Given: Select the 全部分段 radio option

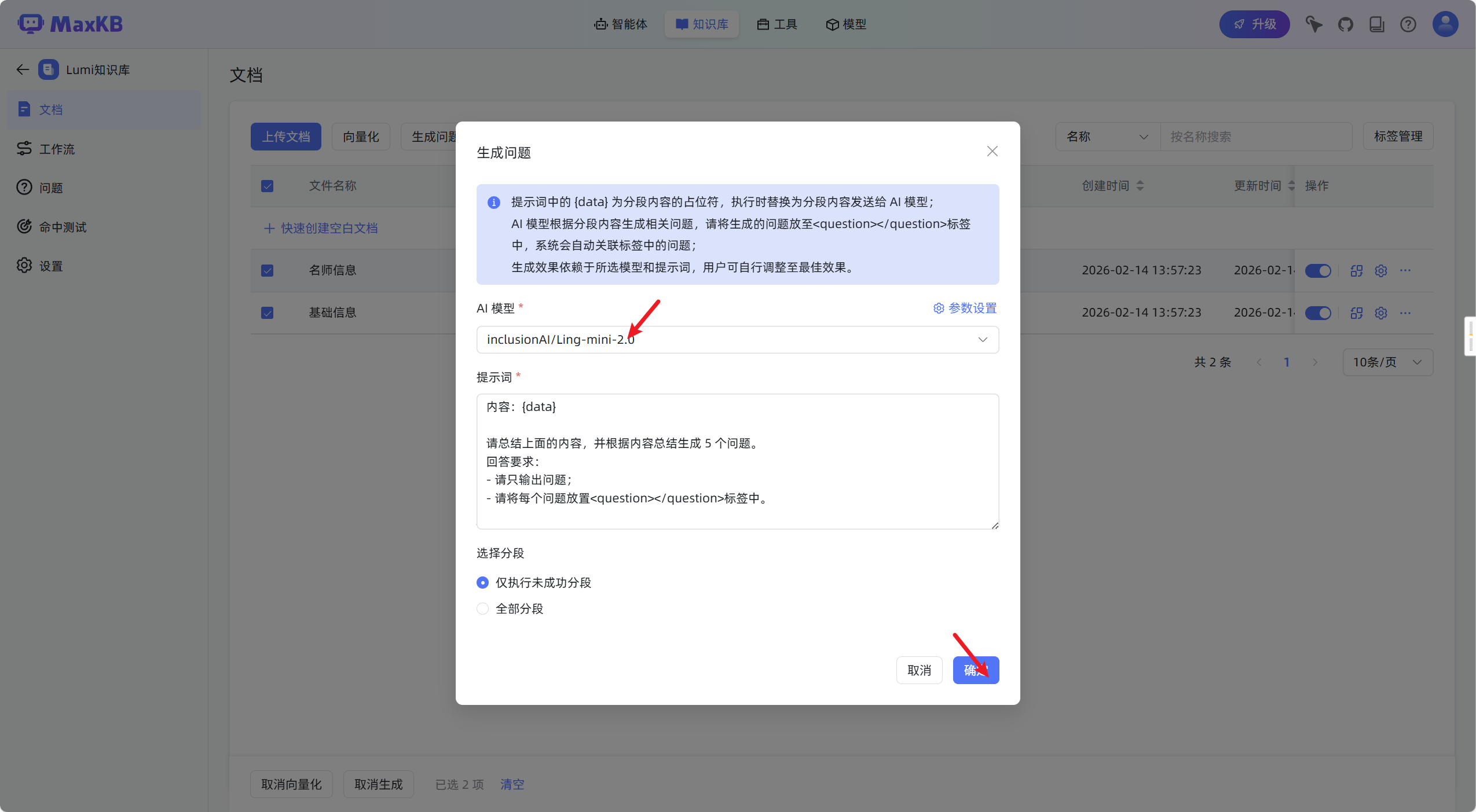Looking at the screenshot, I should click(482, 608).
